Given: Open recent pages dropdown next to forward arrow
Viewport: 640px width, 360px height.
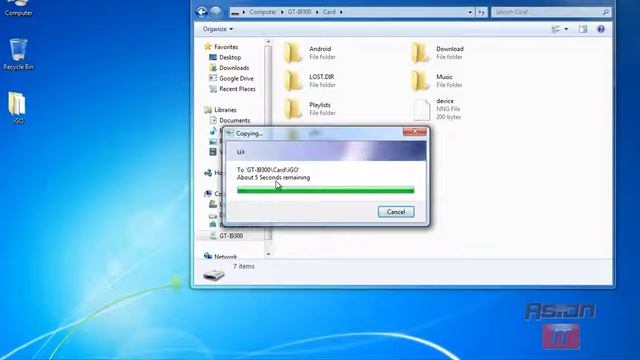Looking at the screenshot, I should (x=225, y=12).
